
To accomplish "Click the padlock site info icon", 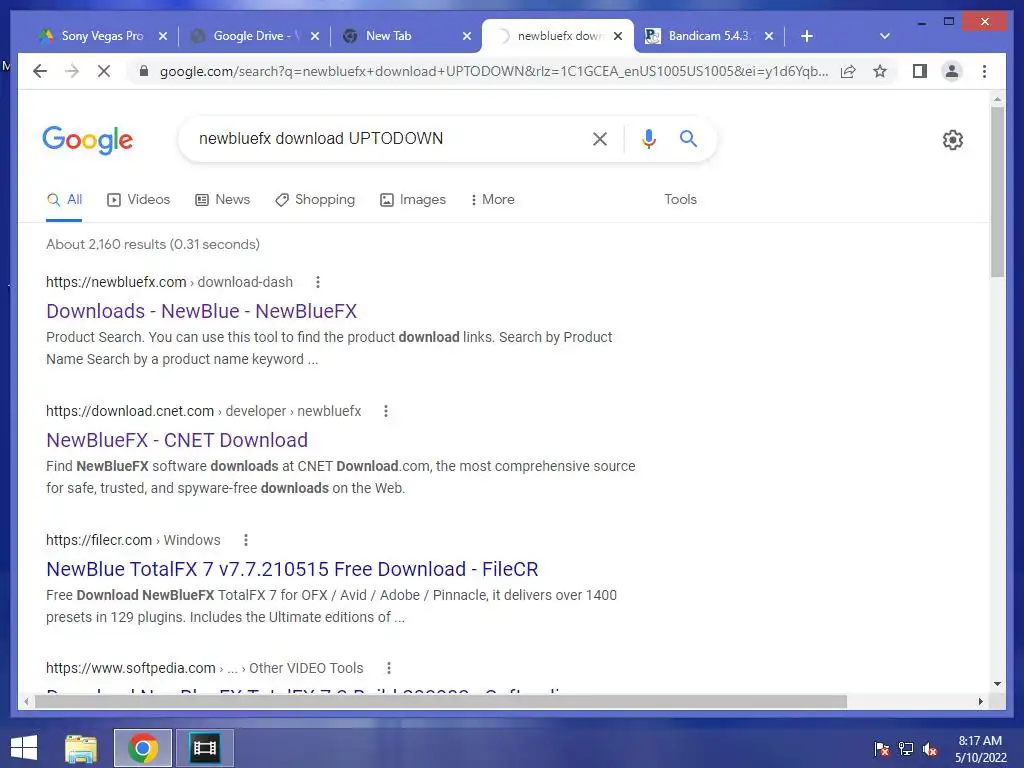I will 144,71.
